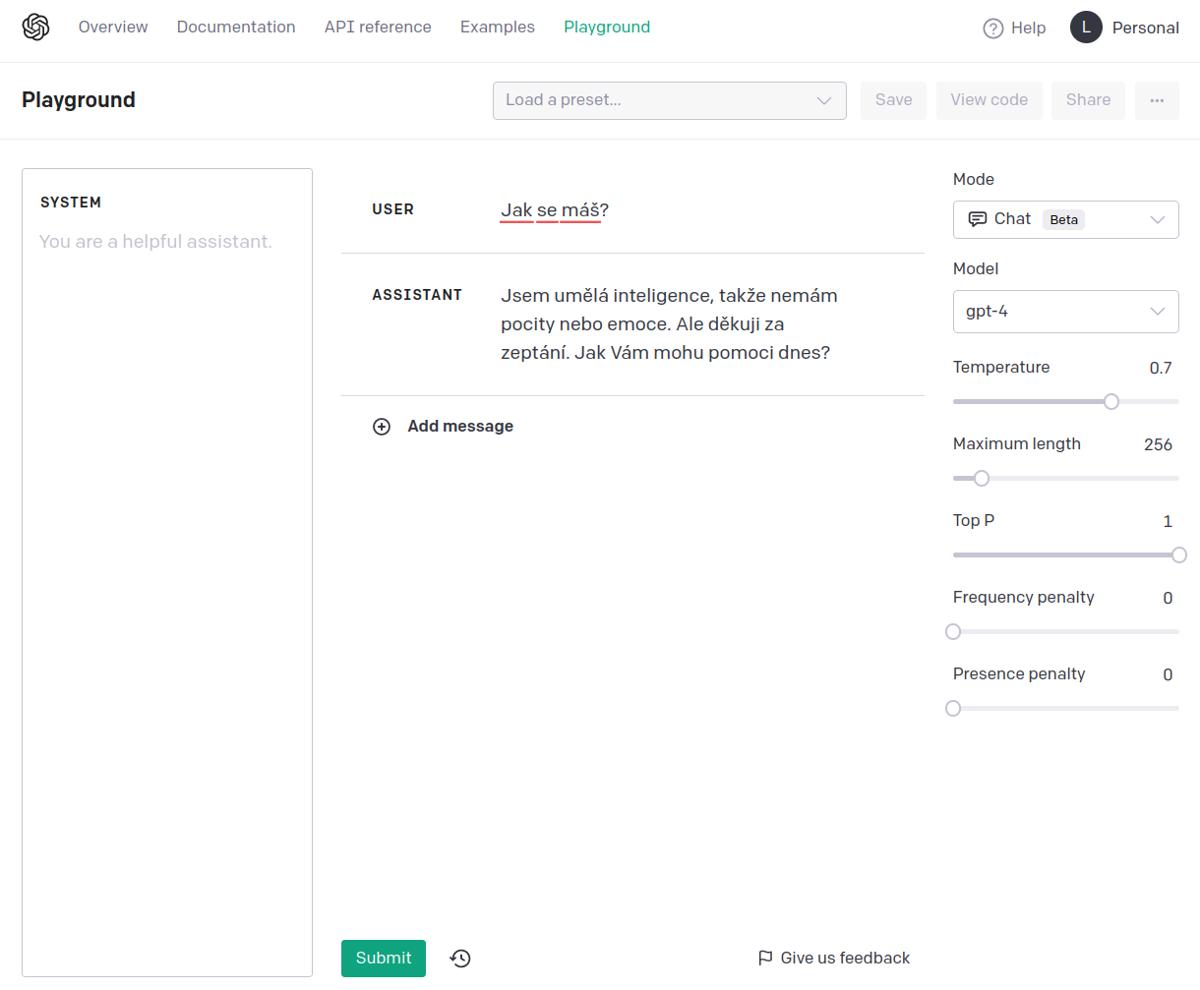Go to the Documentation tab
The image size is (1200, 990).
pyautogui.click(x=236, y=27)
